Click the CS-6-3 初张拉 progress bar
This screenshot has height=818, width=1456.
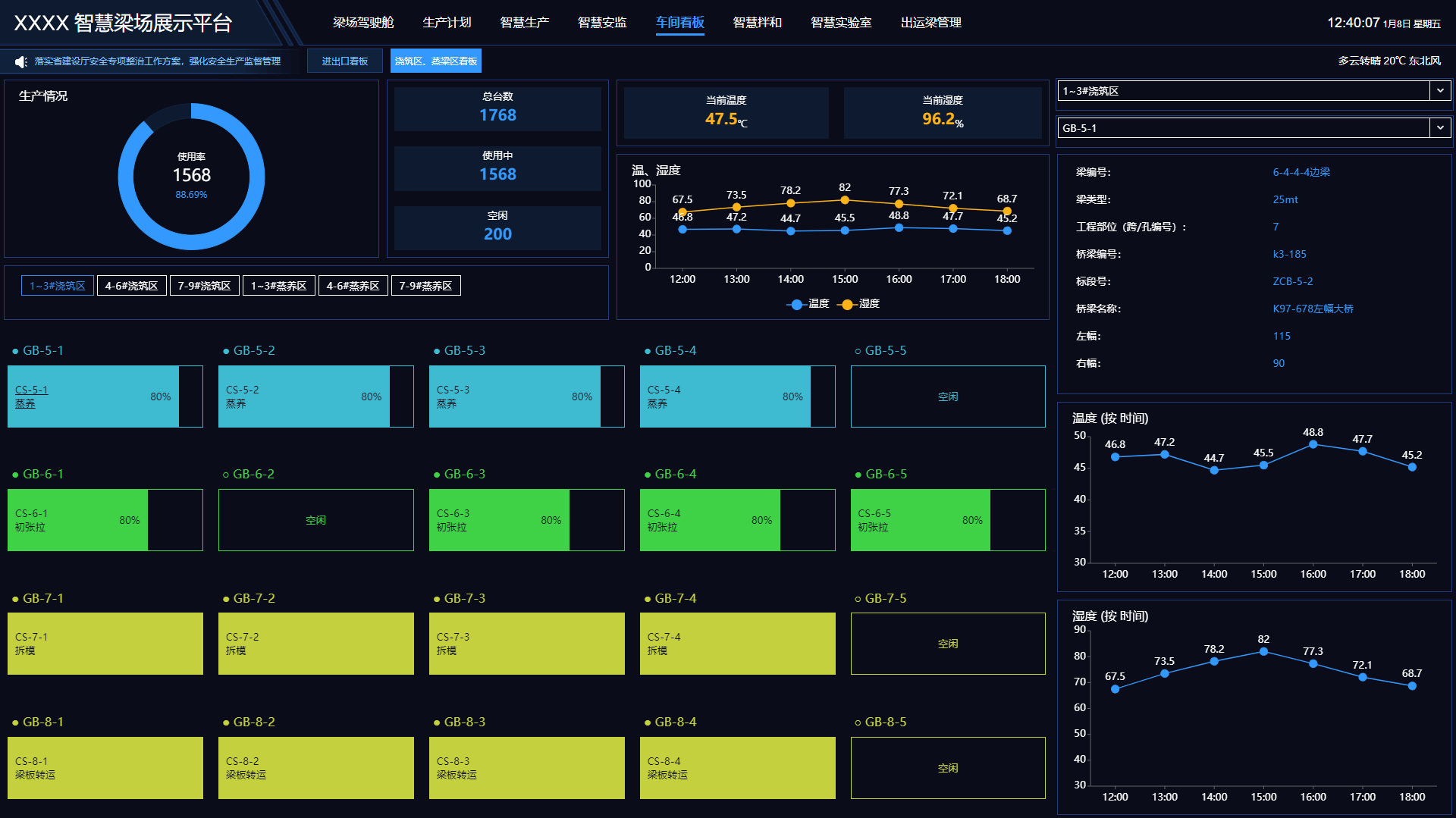(x=498, y=520)
